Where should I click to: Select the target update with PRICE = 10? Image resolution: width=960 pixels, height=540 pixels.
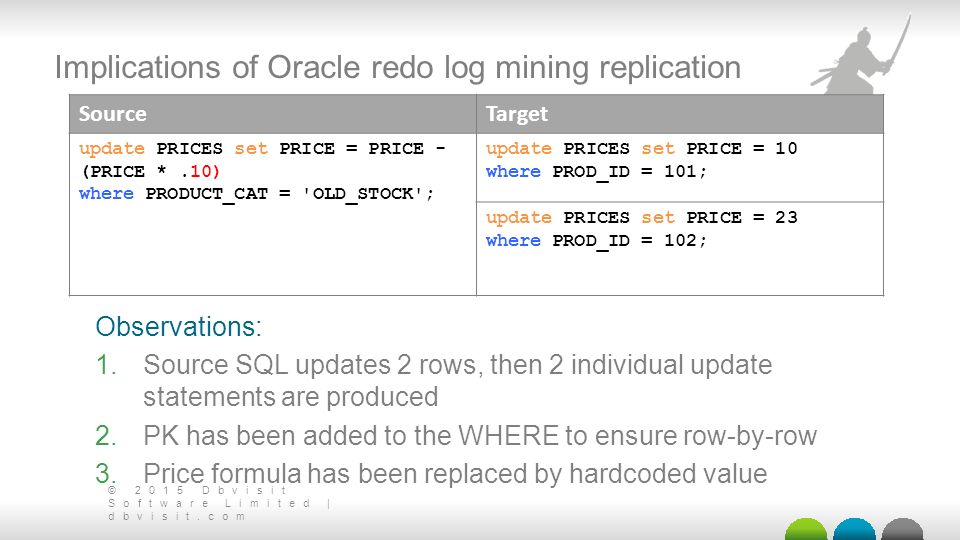[642, 160]
